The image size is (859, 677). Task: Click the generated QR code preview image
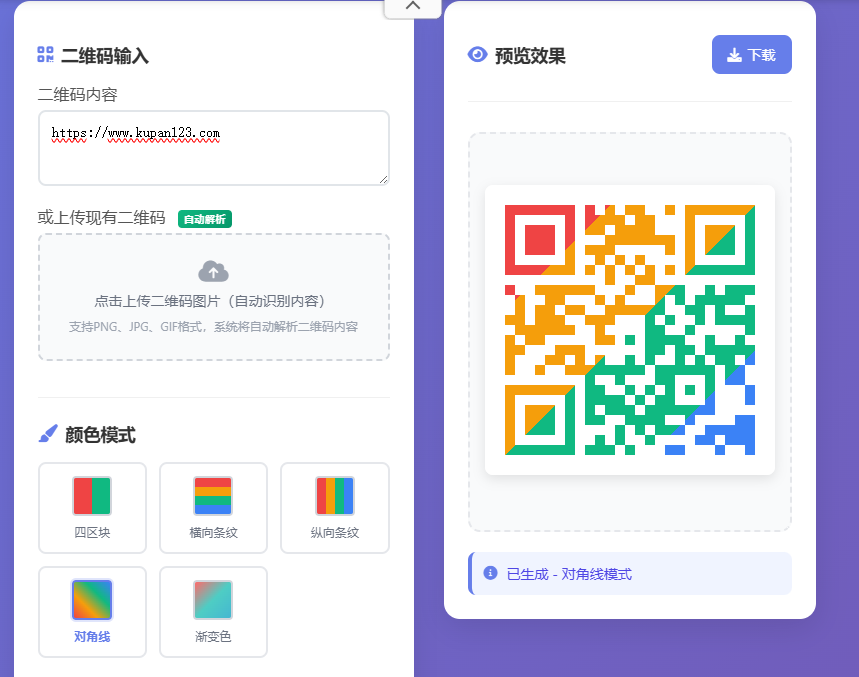[629, 330]
